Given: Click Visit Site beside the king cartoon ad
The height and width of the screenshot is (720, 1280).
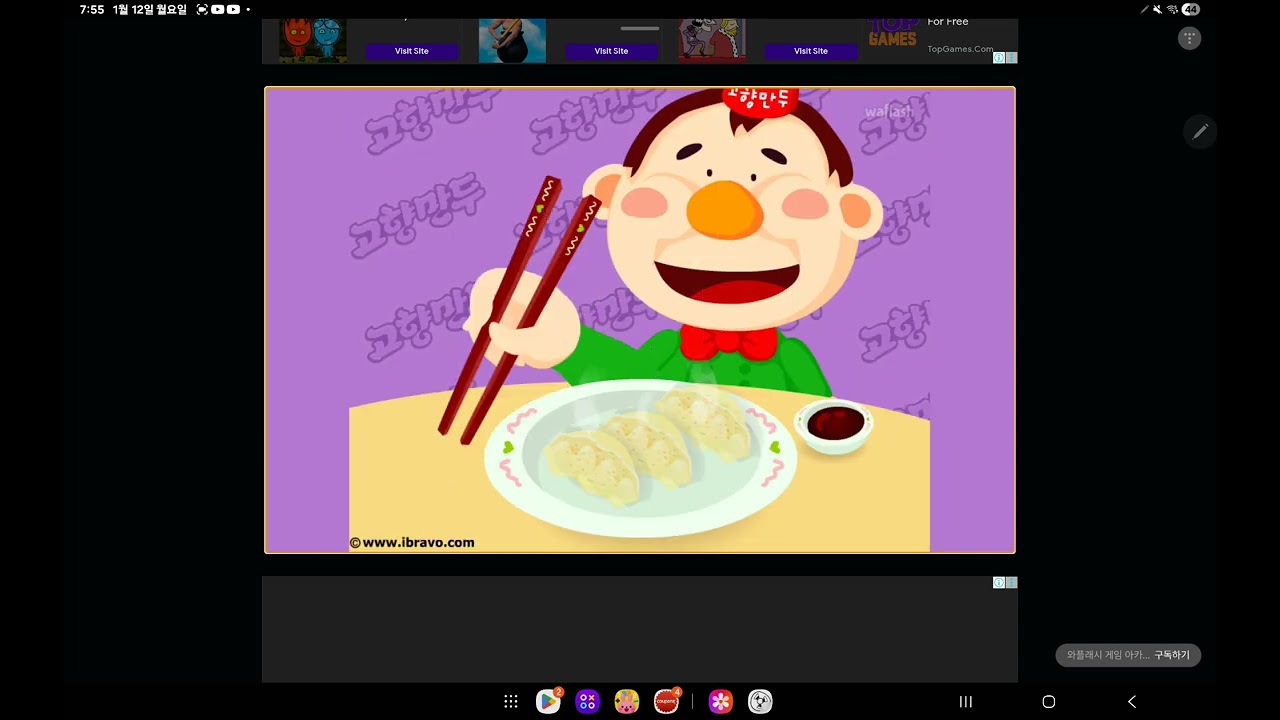Looking at the screenshot, I should [x=811, y=51].
